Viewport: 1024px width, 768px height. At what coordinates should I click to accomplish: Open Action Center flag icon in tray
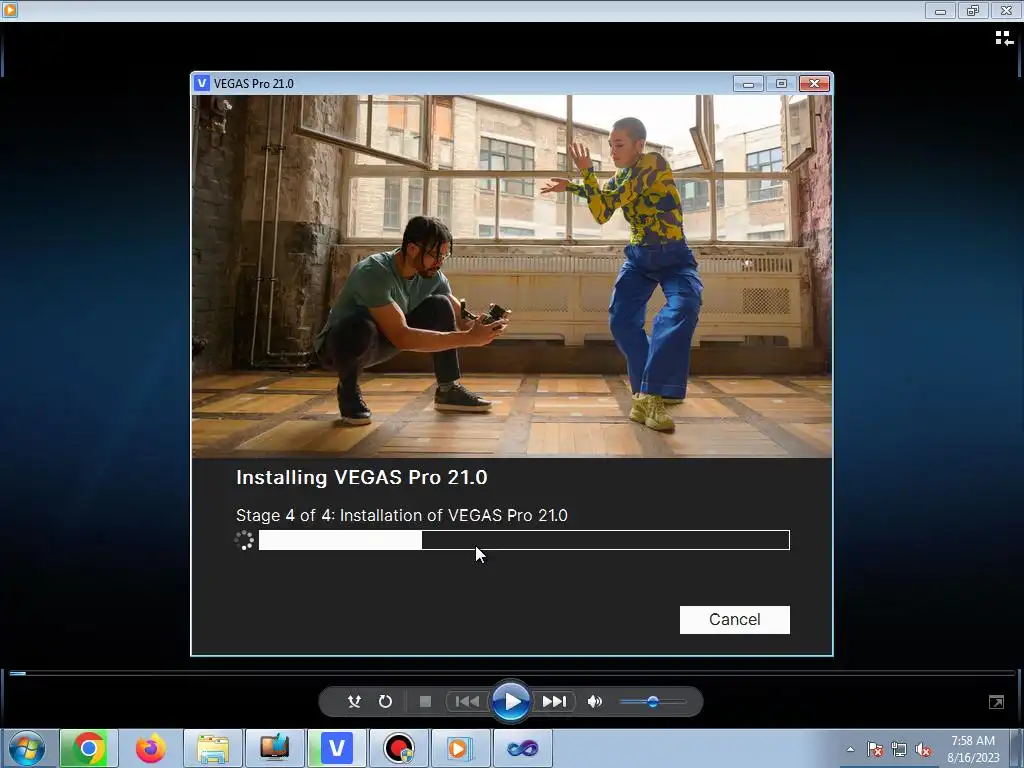(x=874, y=749)
